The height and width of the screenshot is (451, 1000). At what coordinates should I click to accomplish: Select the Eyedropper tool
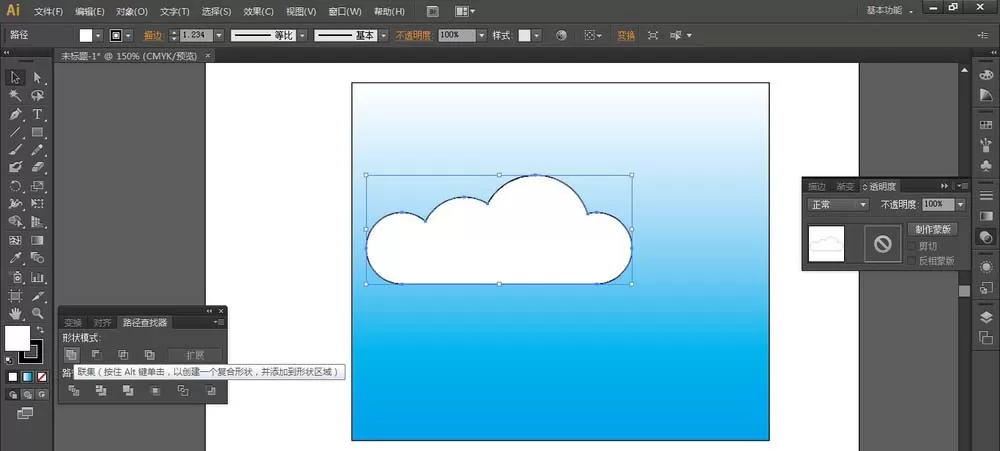(x=15, y=258)
